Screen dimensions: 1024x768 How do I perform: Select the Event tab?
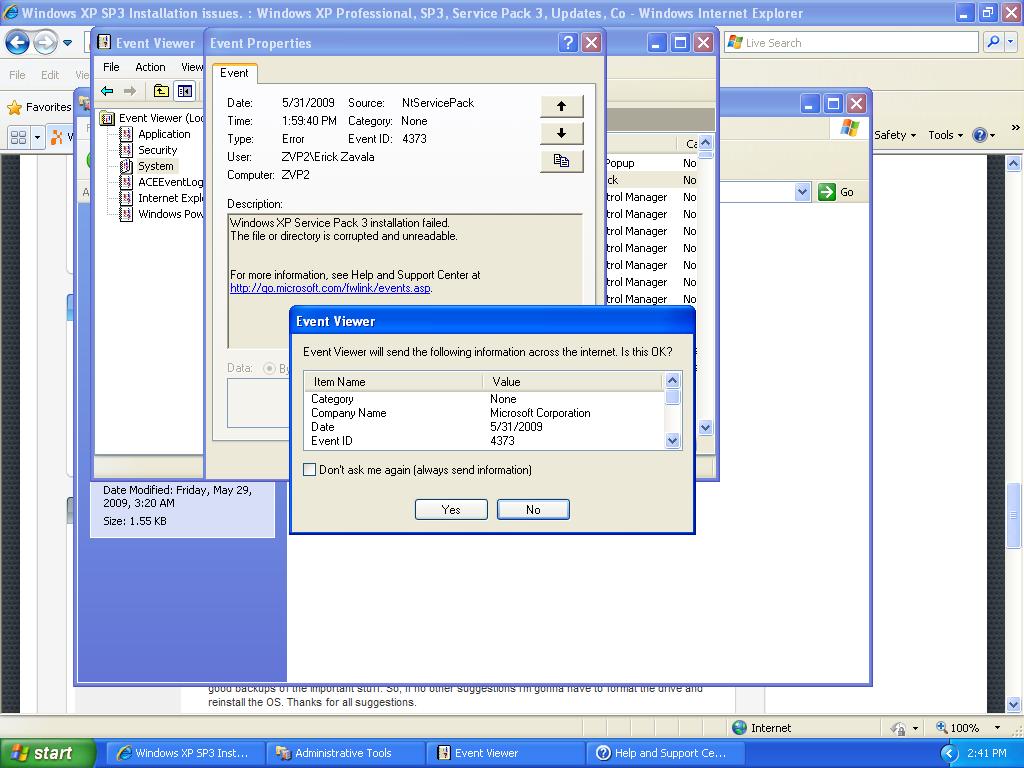tap(234, 73)
